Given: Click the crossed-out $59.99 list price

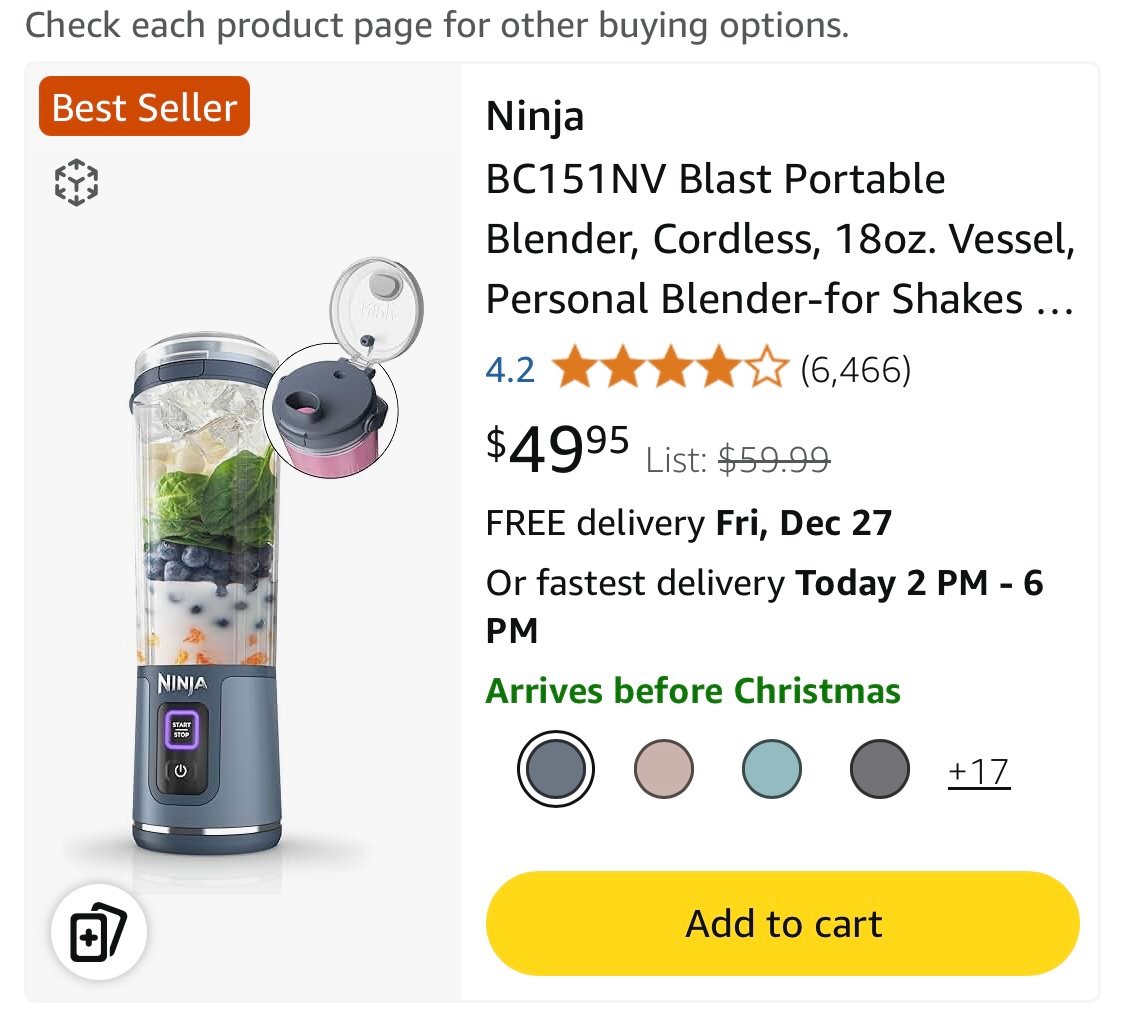Looking at the screenshot, I should [774, 459].
